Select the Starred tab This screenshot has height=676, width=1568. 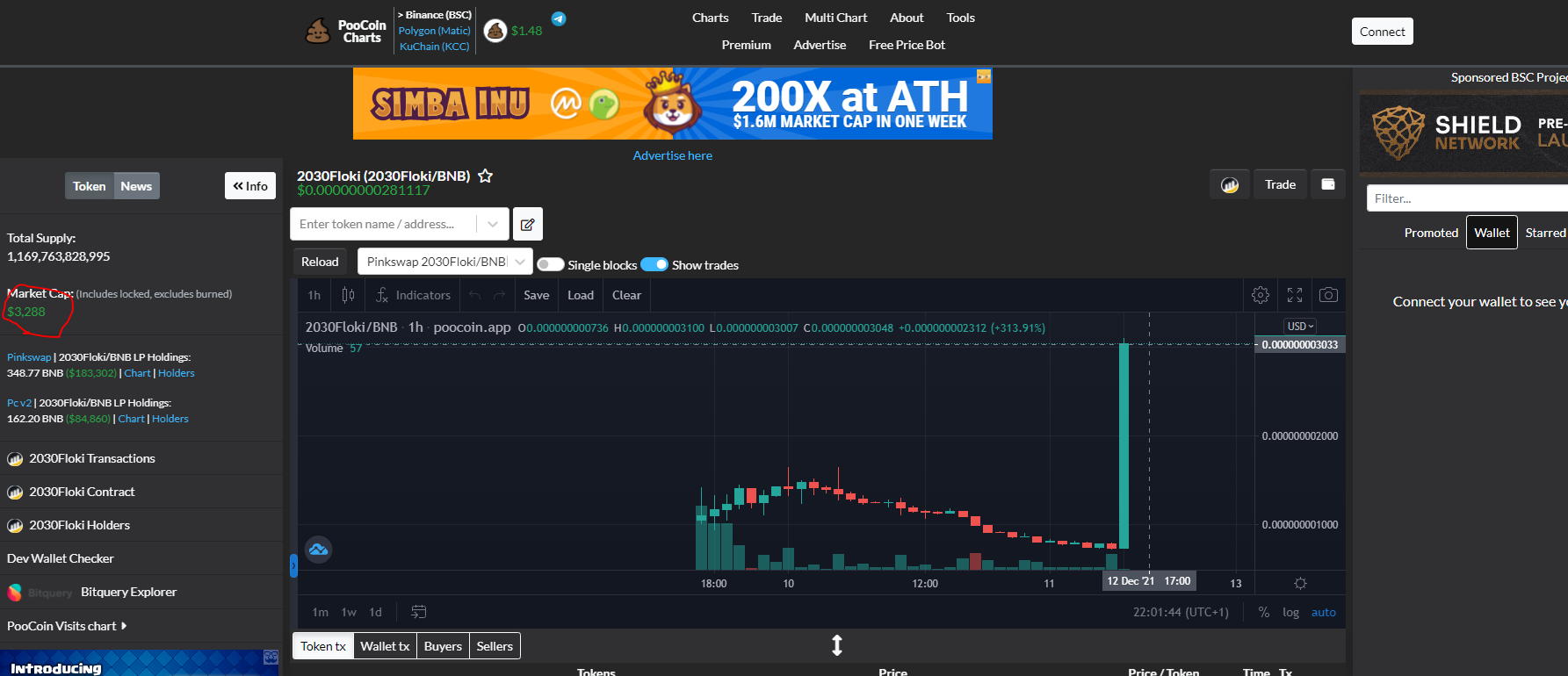1545,233
